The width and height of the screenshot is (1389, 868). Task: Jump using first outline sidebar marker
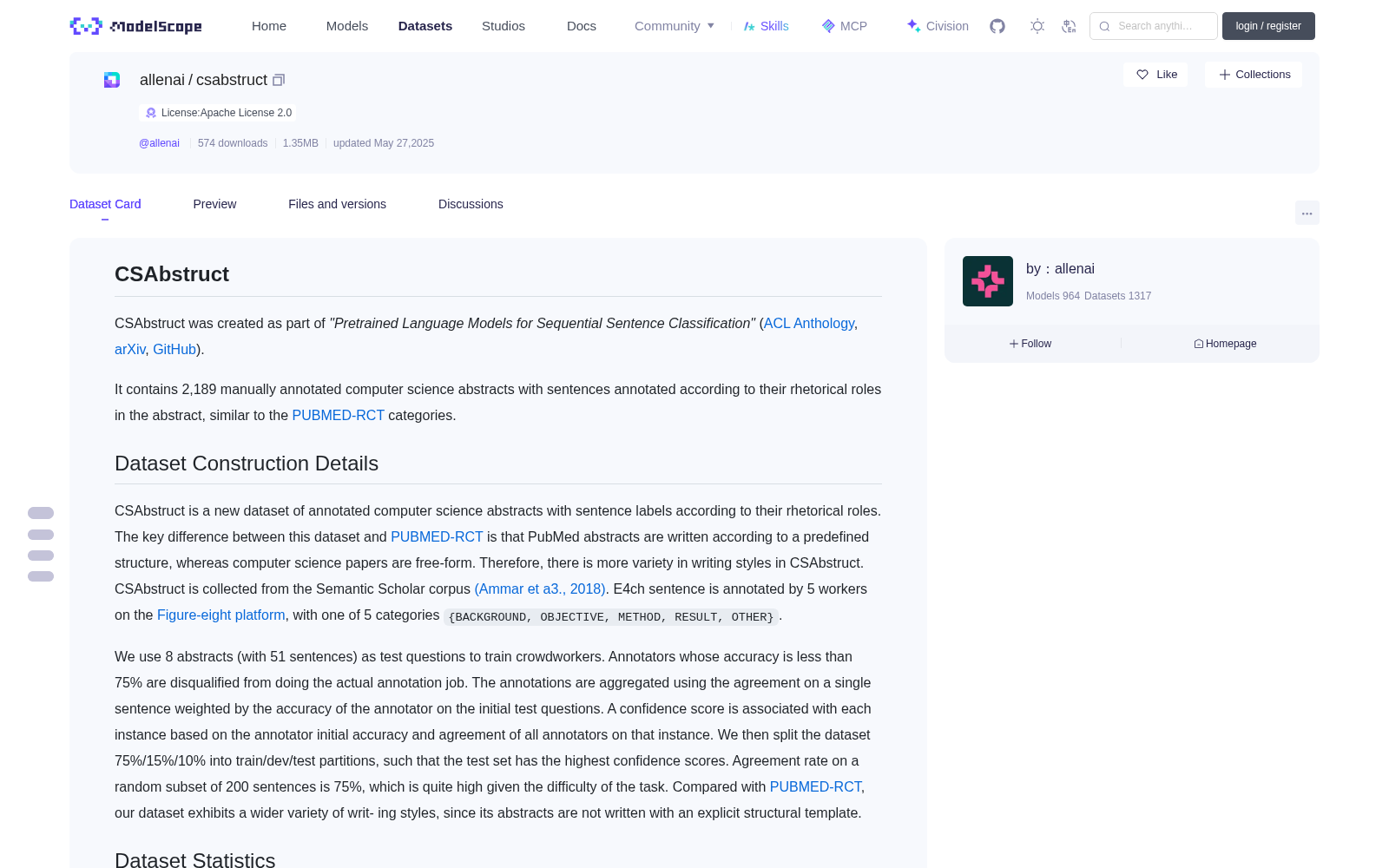(41, 513)
